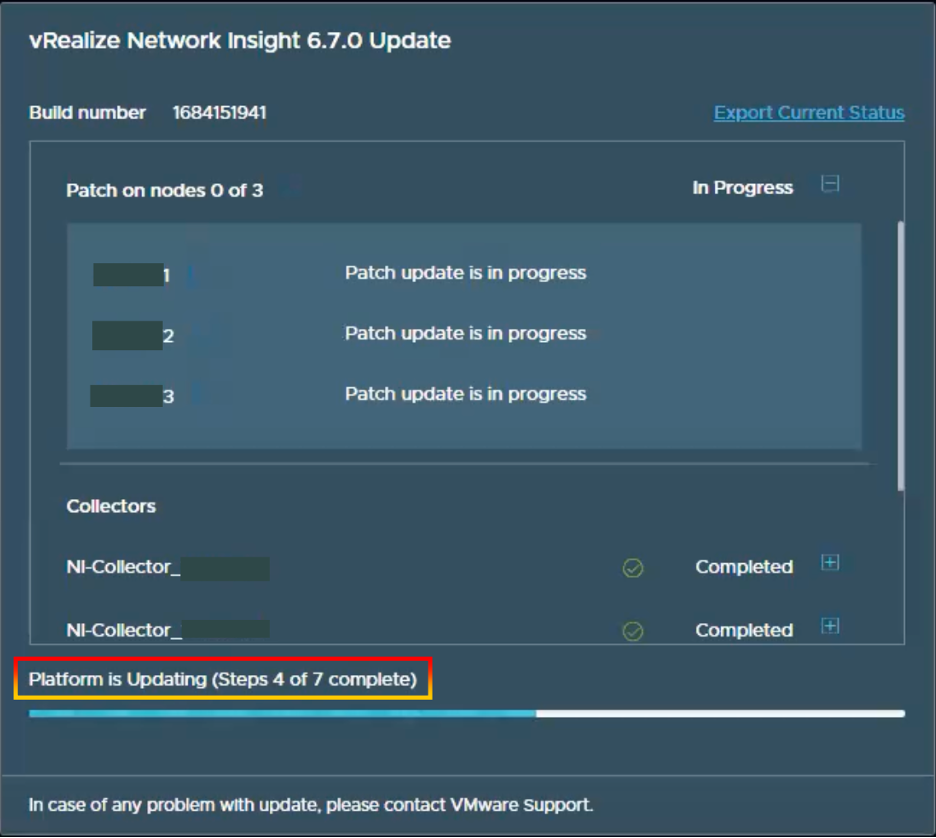
Task: Select node 1 patch update status text
Action: point(466,273)
